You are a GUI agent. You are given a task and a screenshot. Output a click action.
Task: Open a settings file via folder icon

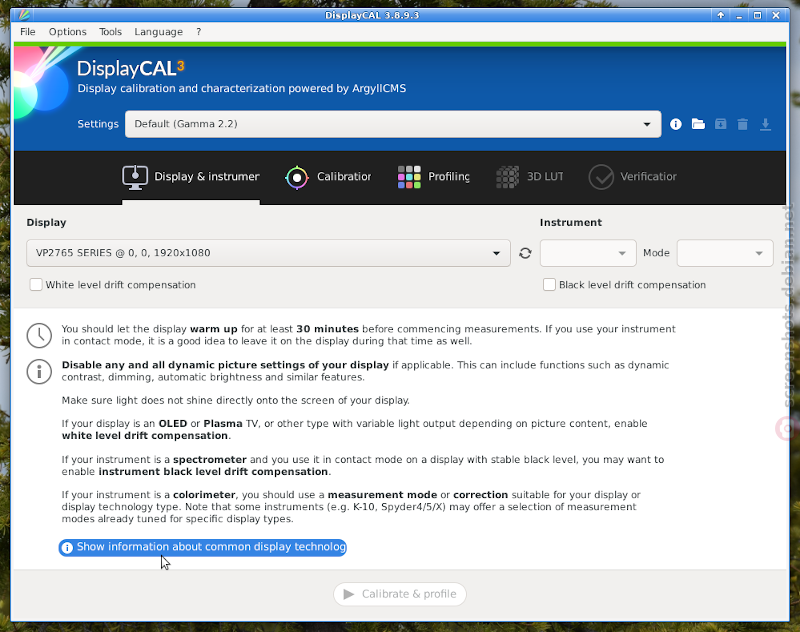click(x=698, y=124)
